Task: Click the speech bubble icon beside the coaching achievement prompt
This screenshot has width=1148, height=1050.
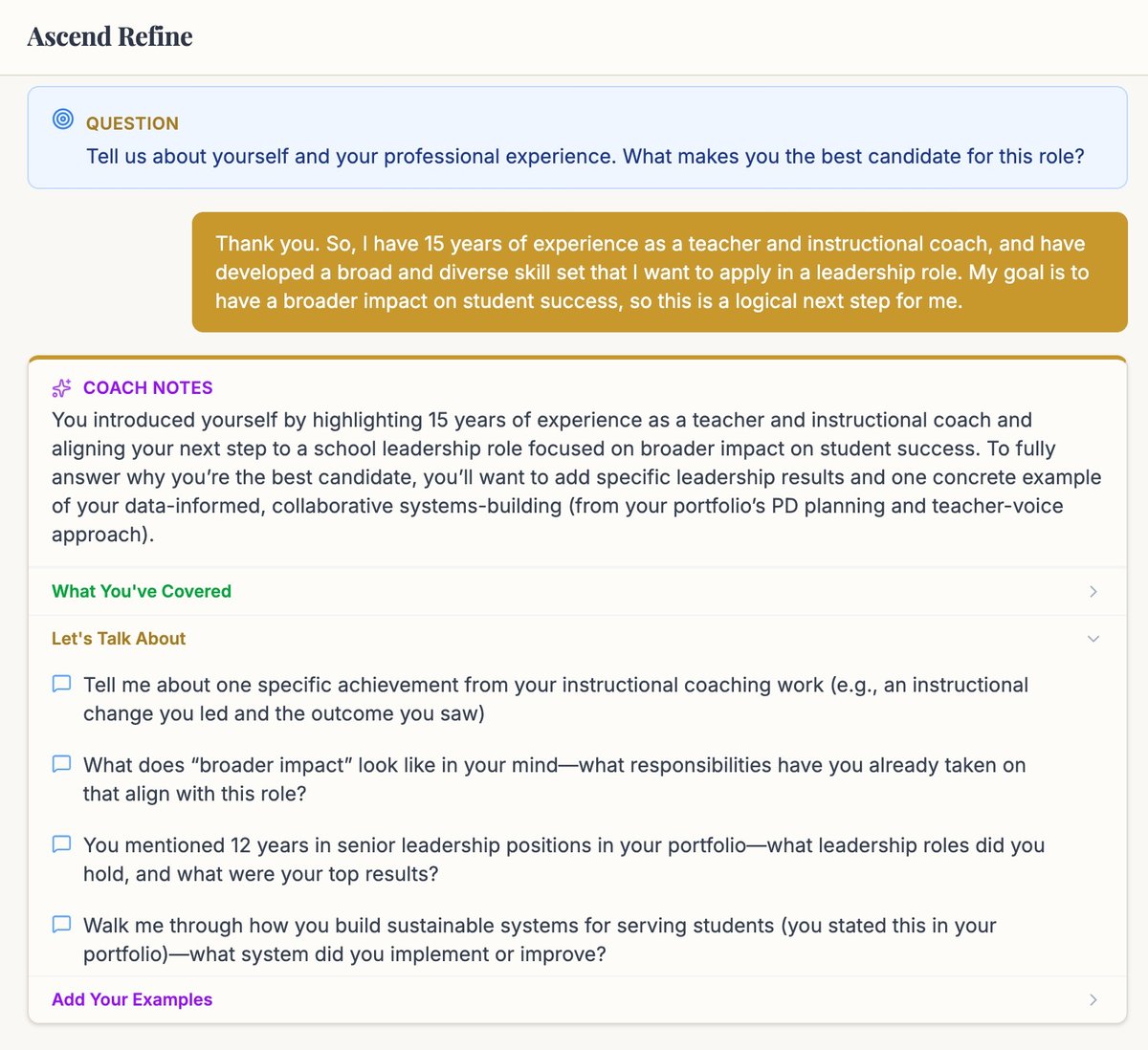Action: point(61,683)
